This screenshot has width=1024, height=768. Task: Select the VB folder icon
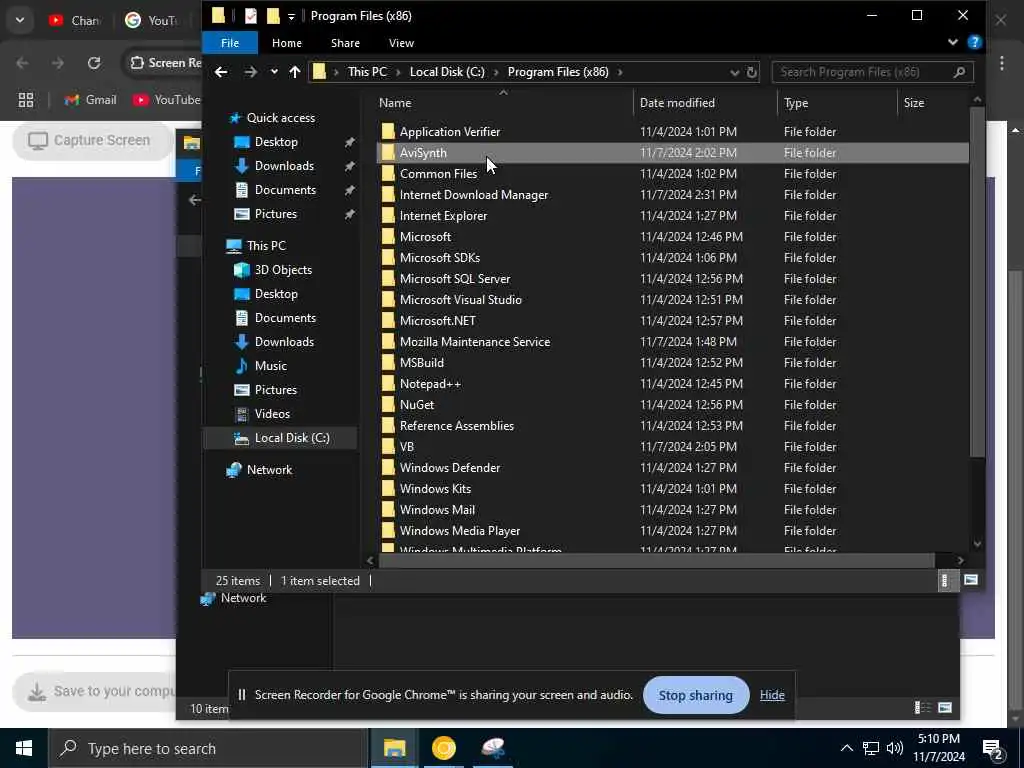click(x=388, y=447)
